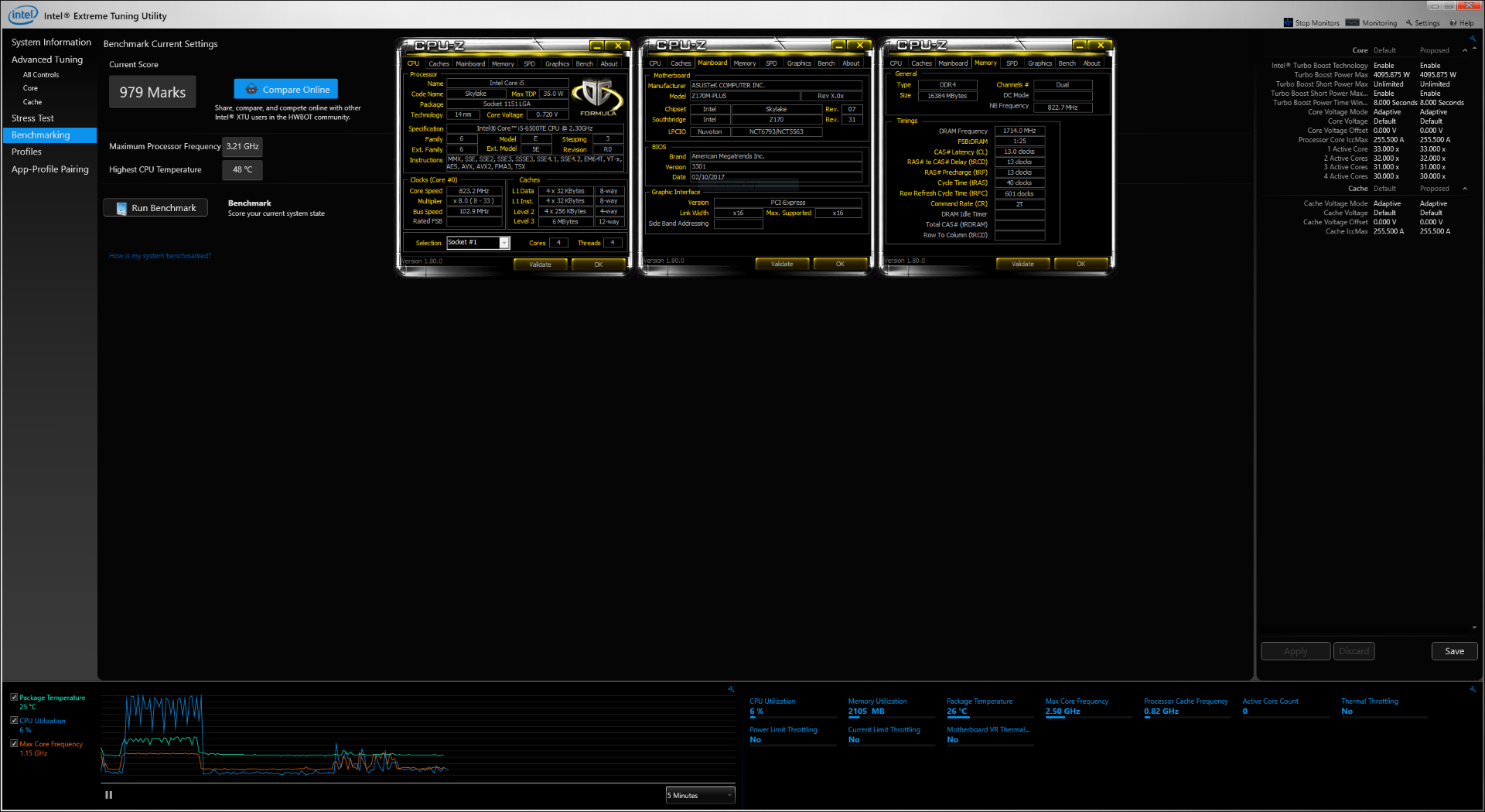This screenshot has width=1485, height=812.
Task: Open Graphics tab in Mainboard CPU-Z window
Action: [x=799, y=63]
